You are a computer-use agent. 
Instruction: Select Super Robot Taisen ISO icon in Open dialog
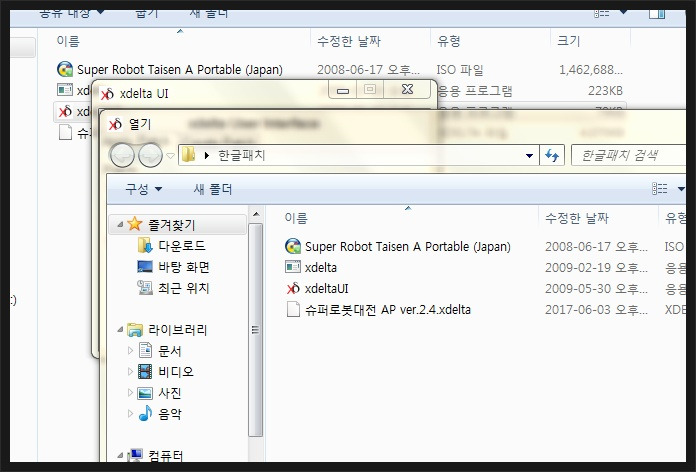[x=293, y=246]
